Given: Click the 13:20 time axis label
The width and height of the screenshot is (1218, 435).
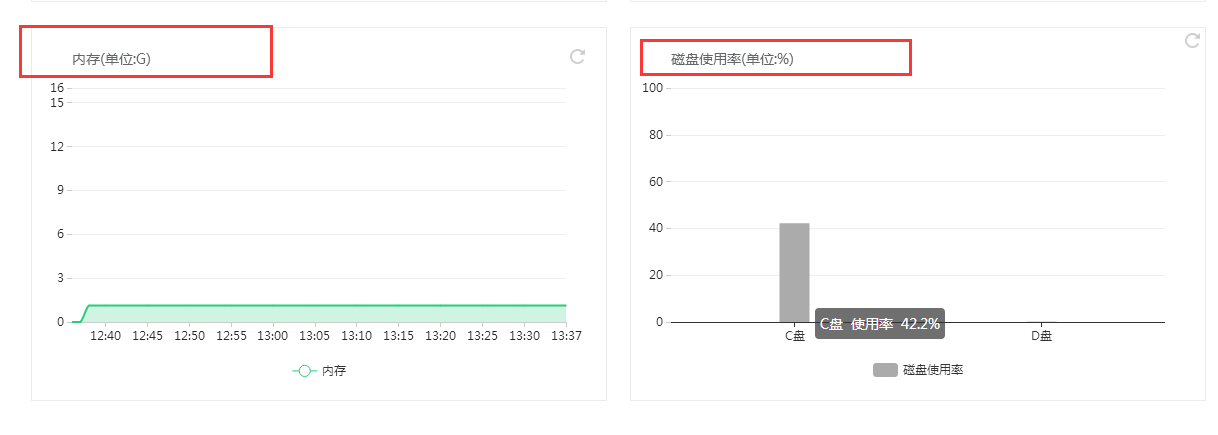Looking at the screenshot, I should click(441, 336).
